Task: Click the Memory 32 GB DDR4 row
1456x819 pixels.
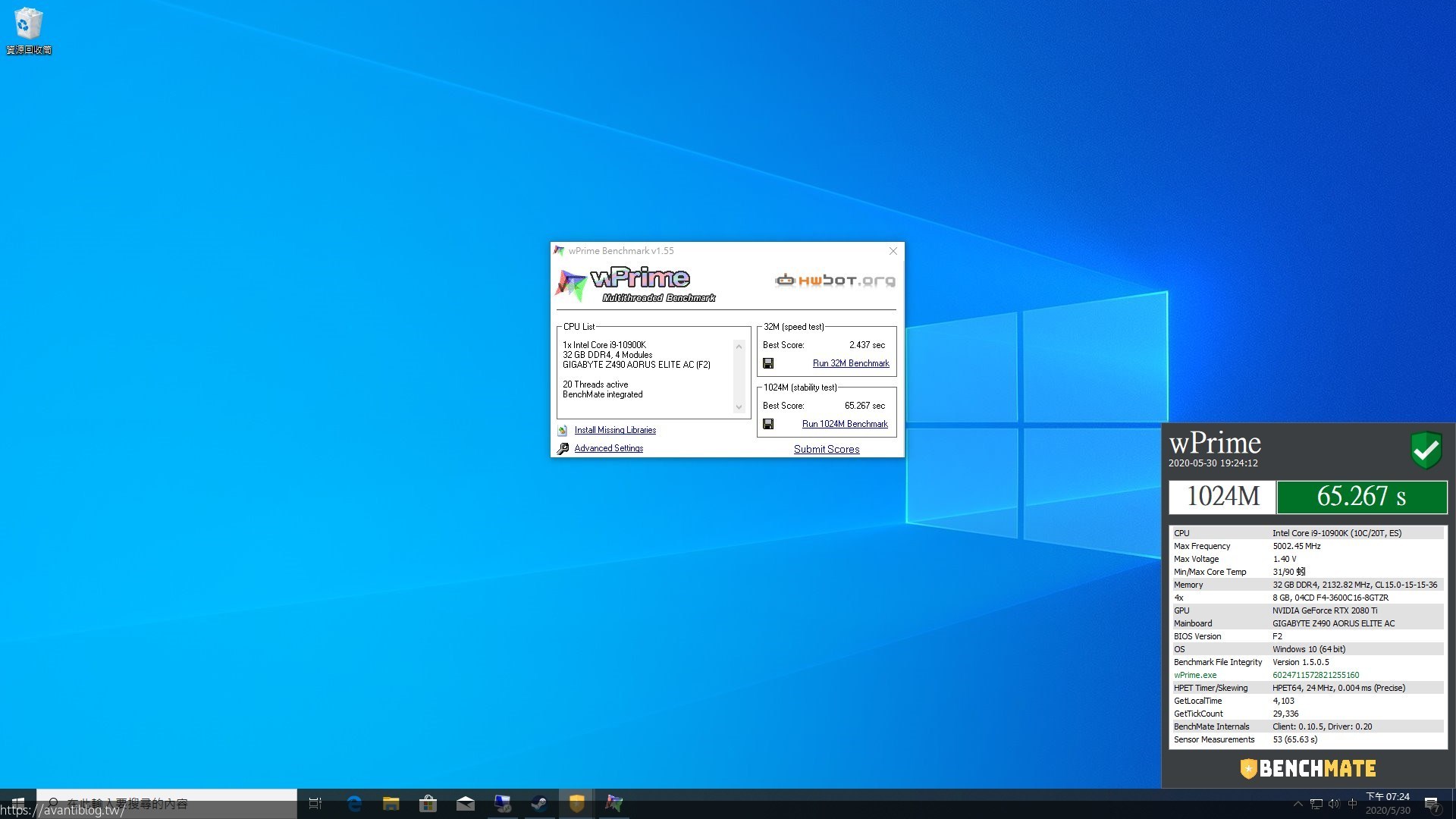Action: coord(1308,585)
